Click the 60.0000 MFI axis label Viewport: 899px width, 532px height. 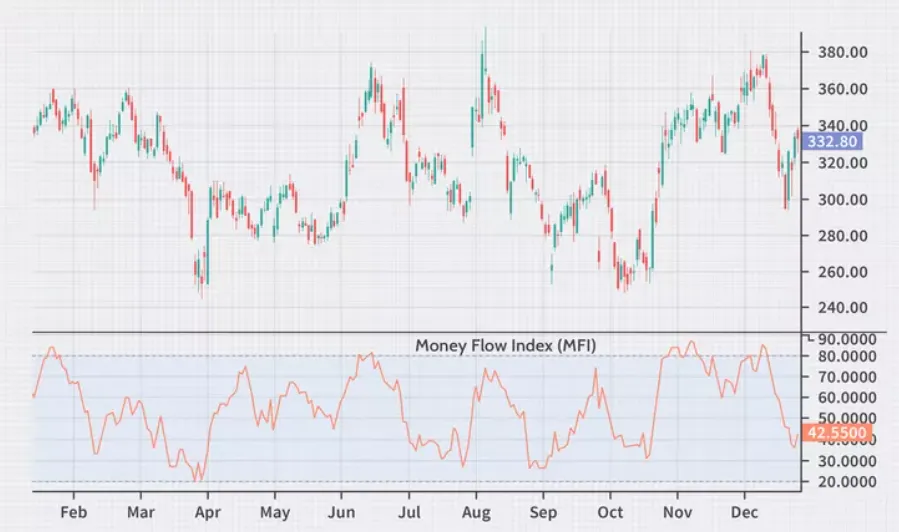[847, 397]
